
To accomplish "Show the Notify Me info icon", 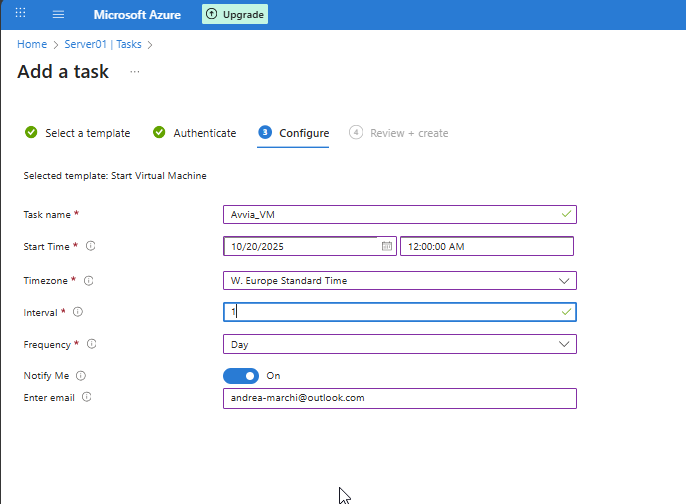I will click(x=81, y=375).
